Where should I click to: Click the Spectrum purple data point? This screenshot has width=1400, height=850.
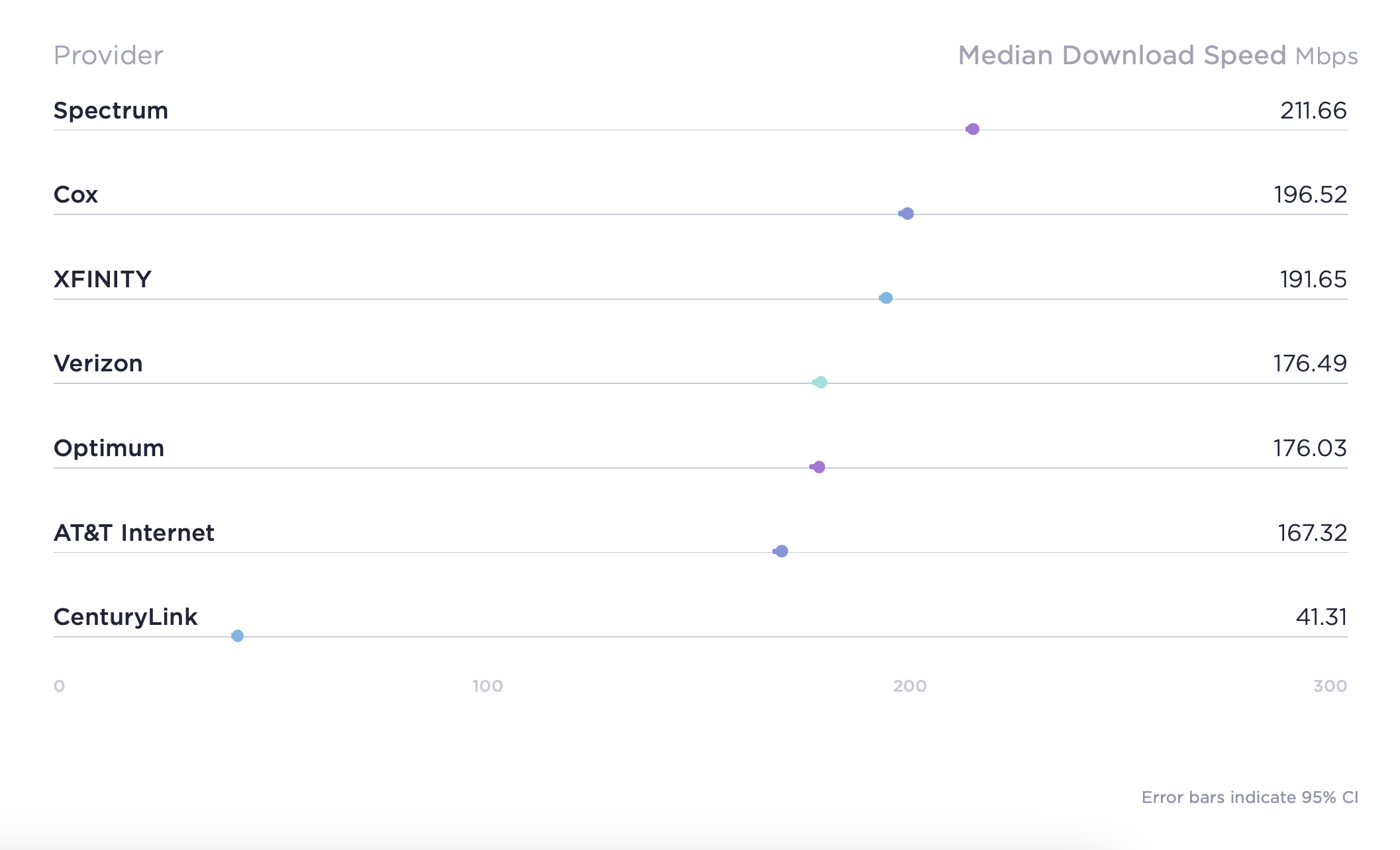pyautogui.click(x=973, y=129)
